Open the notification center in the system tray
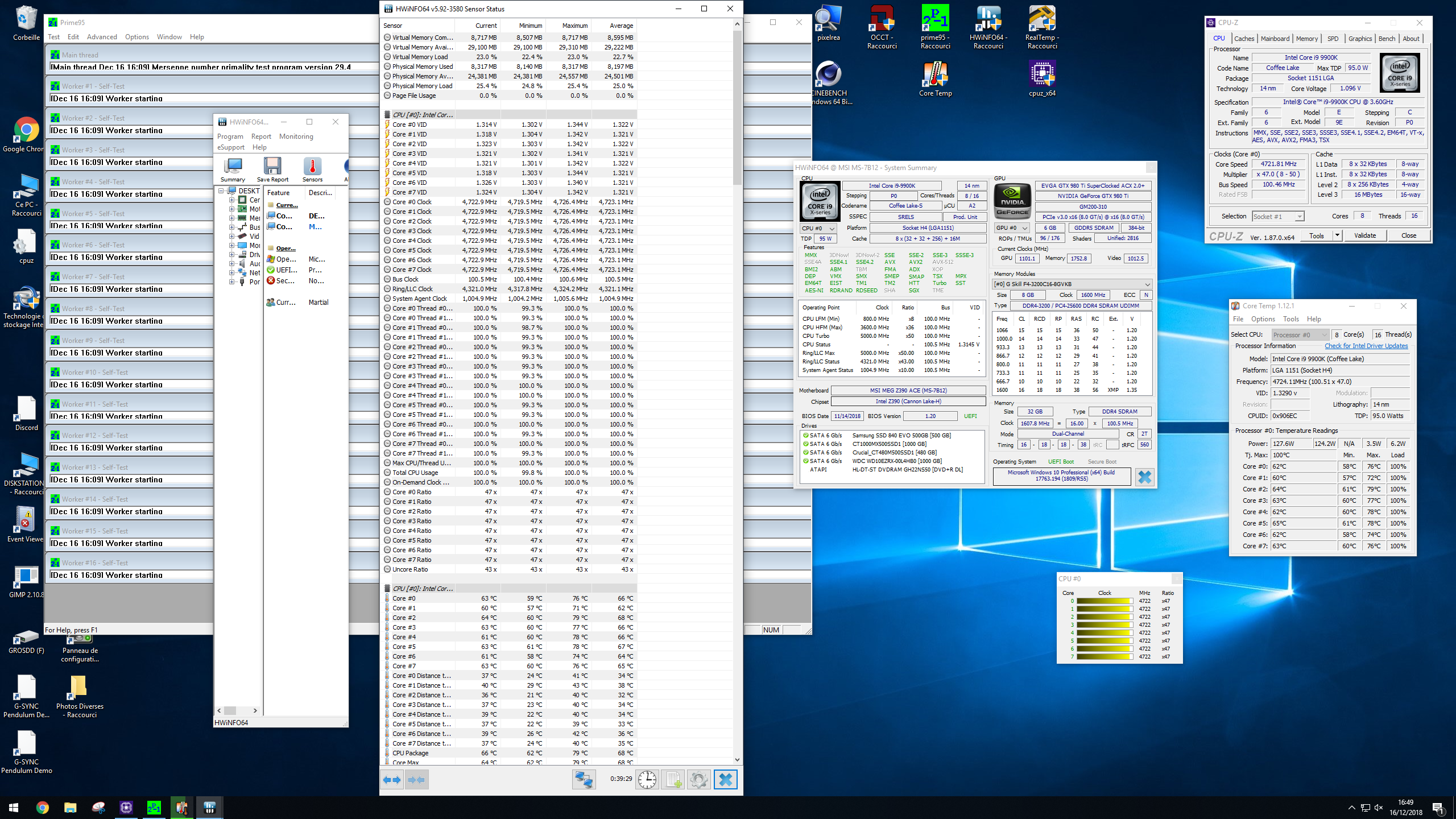This screenshot has width=1456, height=819. tap(1438, 807)
